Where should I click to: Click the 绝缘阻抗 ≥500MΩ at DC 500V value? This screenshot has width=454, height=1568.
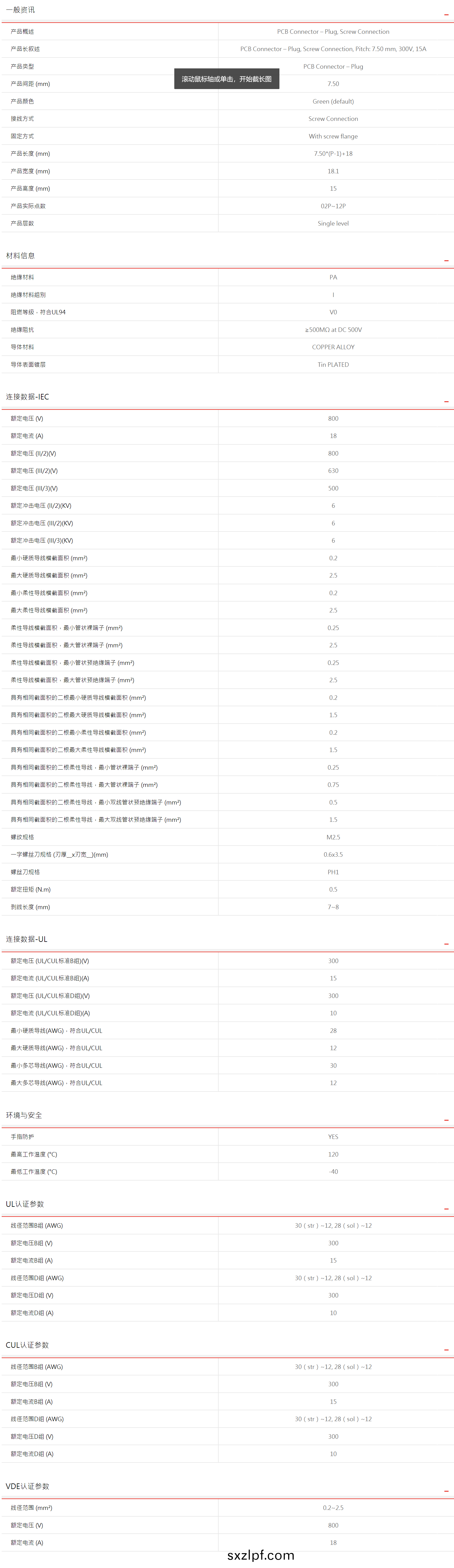[x=333, y=330]
